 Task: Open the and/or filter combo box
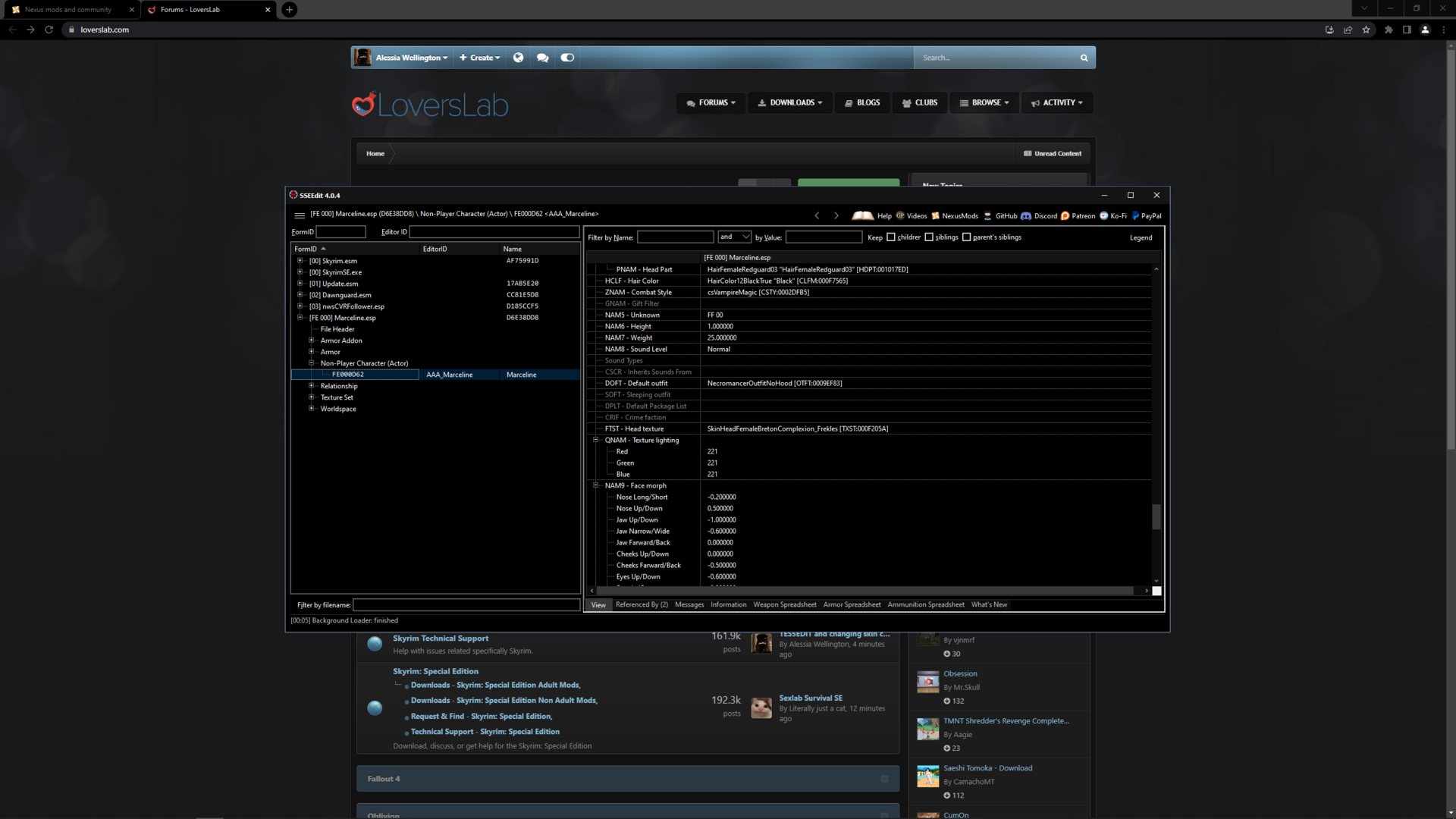click(x=734, y=237)
